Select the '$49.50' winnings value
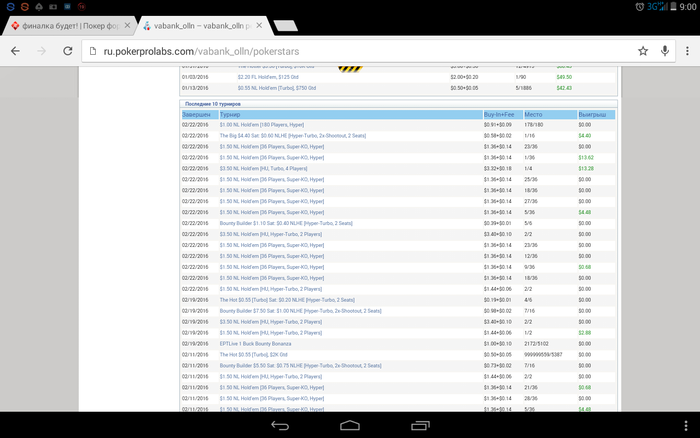Viewport: 700px width, 438px height. coord(564,77)
